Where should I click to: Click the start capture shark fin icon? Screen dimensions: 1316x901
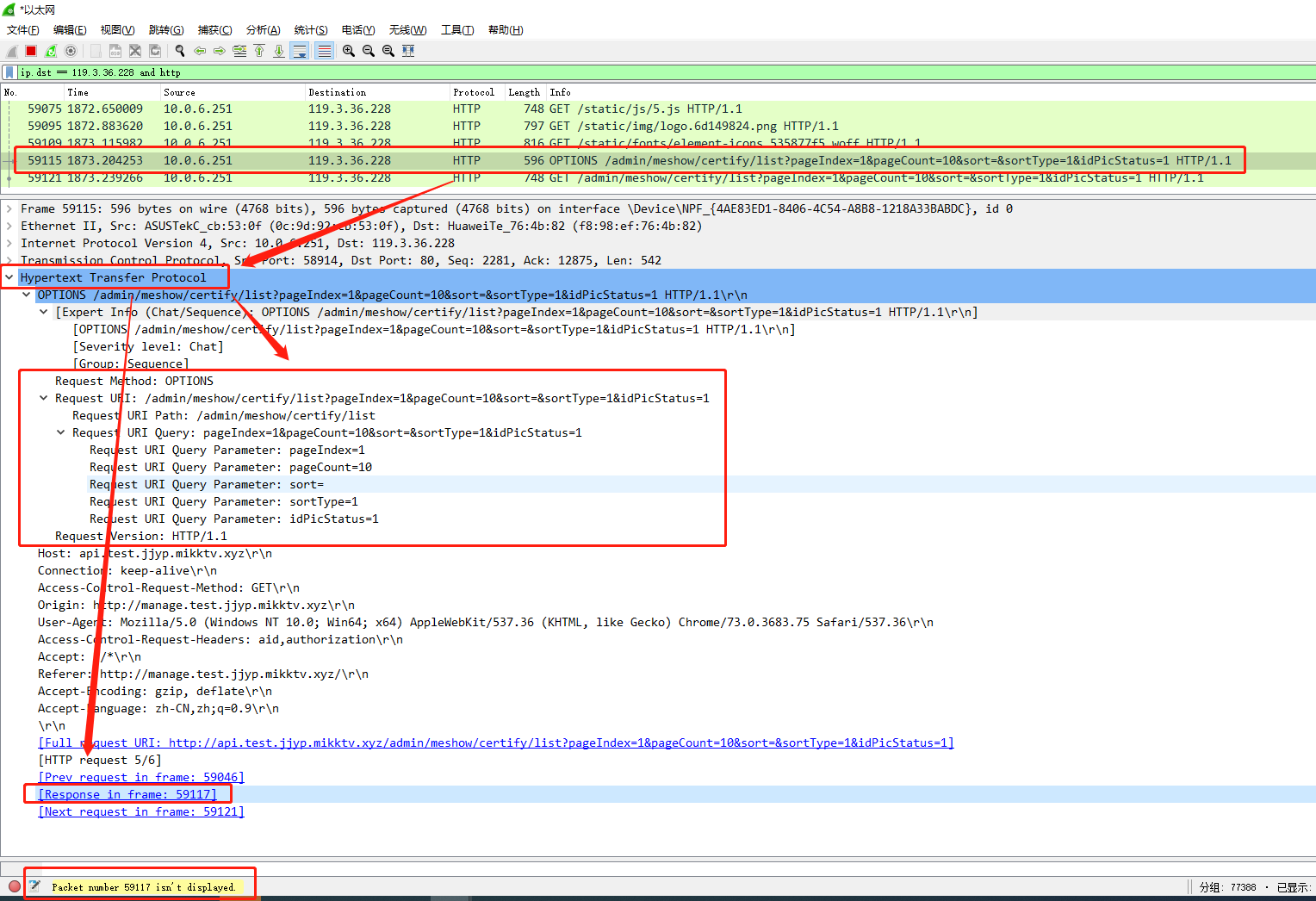click(12, 51)
